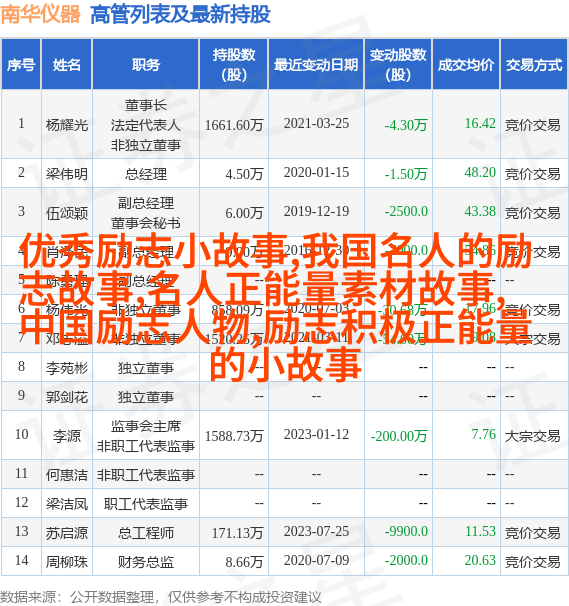The height and width of the screenshot is (606, 569).
Task: Select the 最近变动日期 column header
Action: tap(316, 64)
